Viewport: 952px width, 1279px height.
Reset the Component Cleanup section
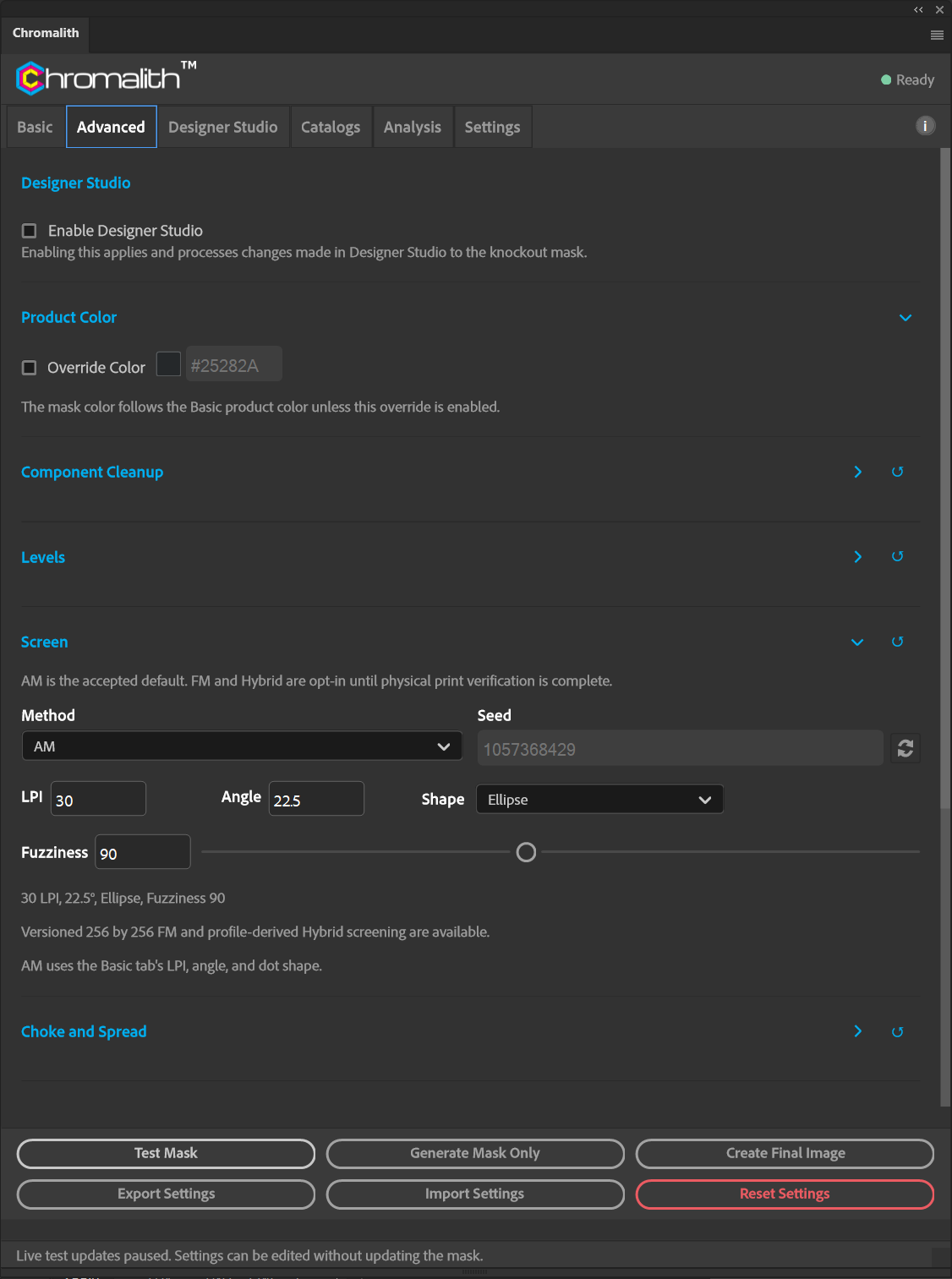pos(898,472)
